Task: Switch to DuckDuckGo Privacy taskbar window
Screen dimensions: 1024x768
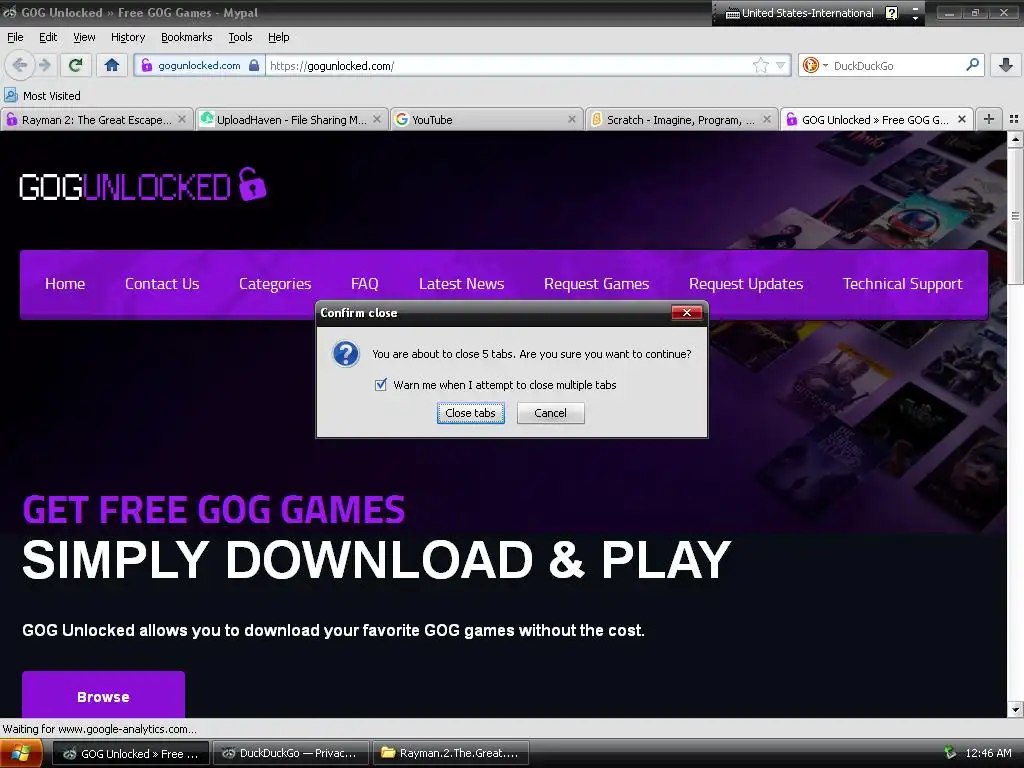Action: (291, 753)
